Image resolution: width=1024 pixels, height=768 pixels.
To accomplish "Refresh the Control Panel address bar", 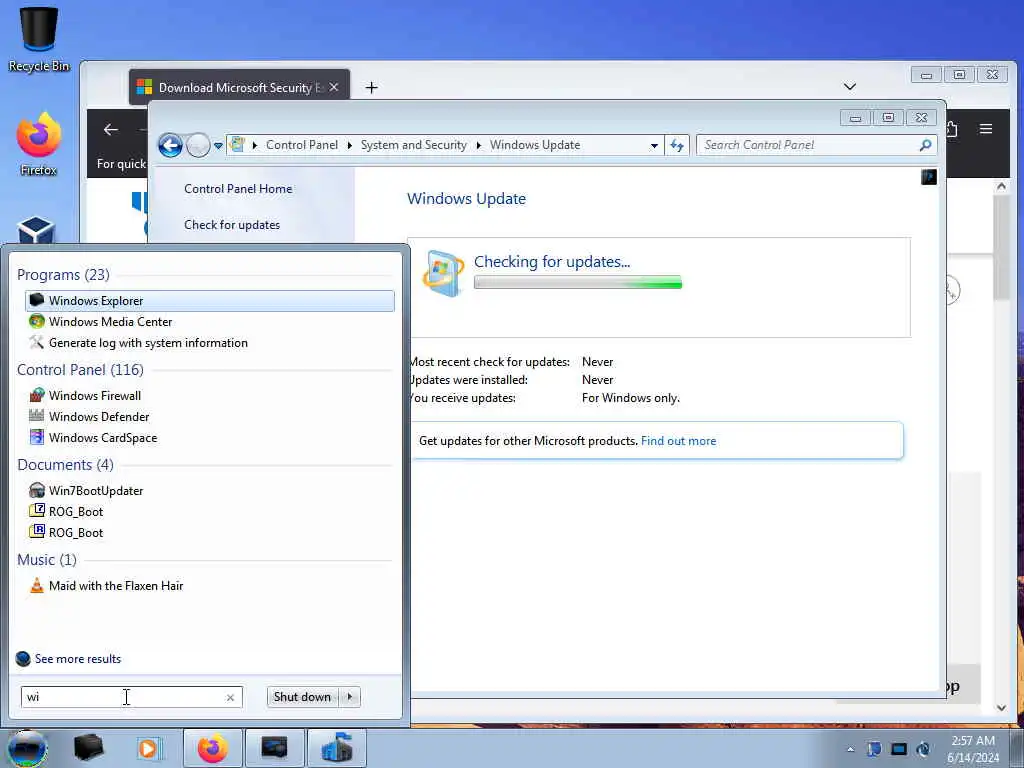I will click(677, 146).
